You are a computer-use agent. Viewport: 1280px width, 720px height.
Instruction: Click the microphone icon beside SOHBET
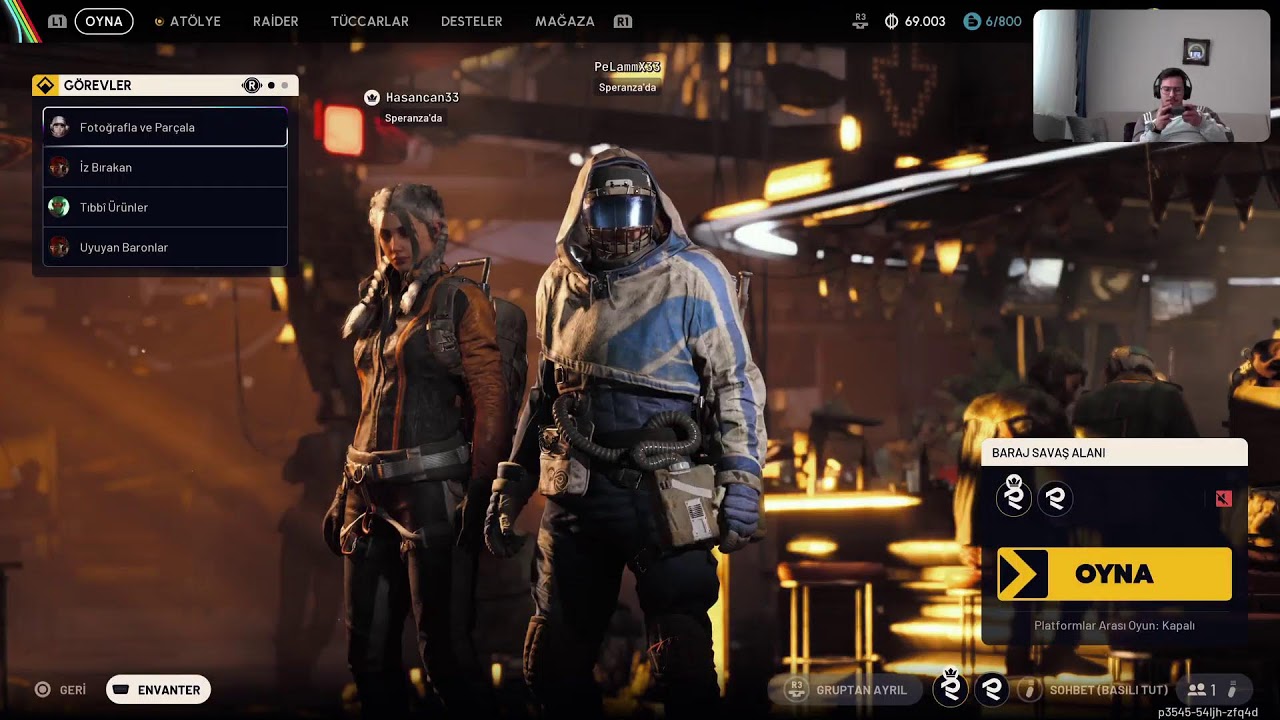1031,690
